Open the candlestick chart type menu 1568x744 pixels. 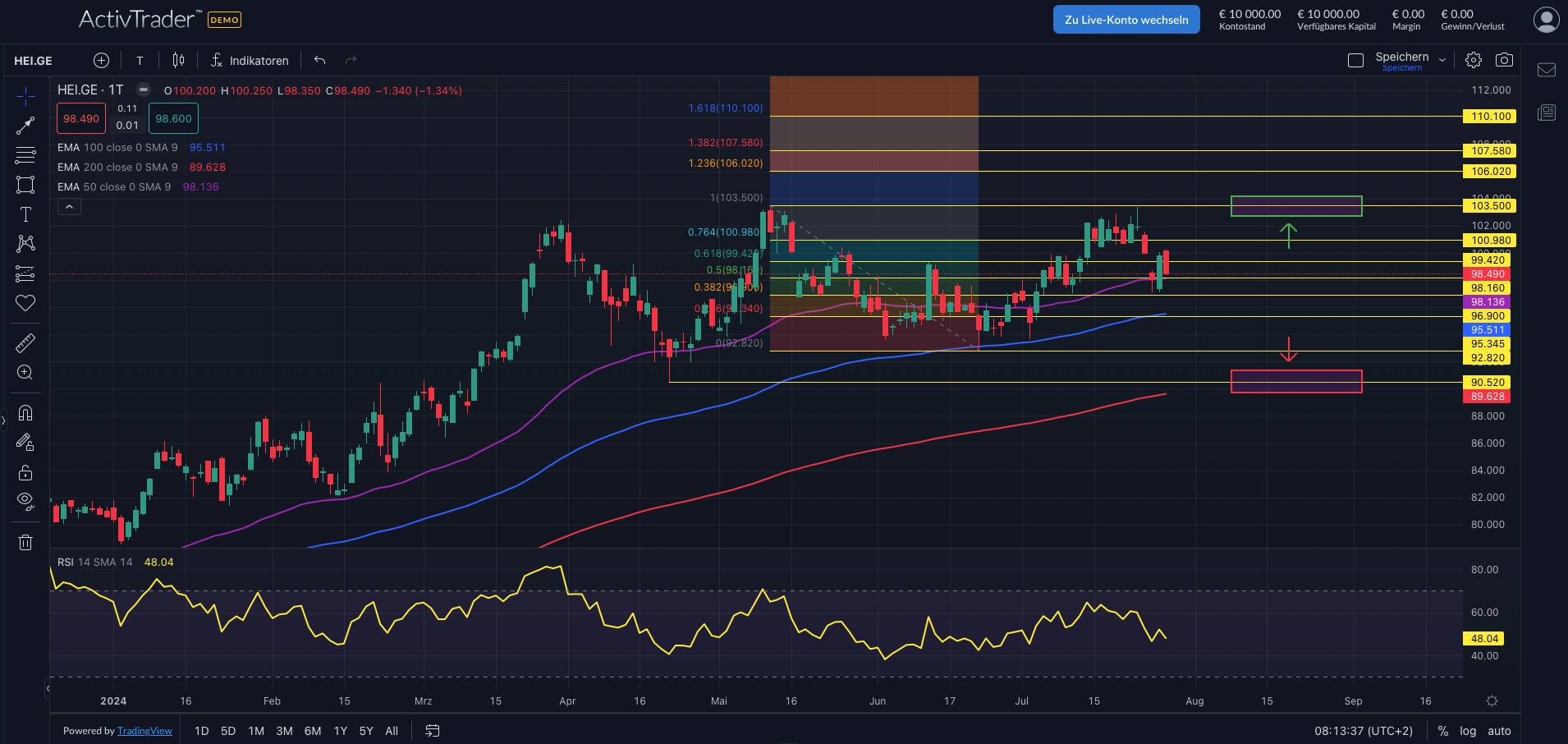(x=178, y=60)
